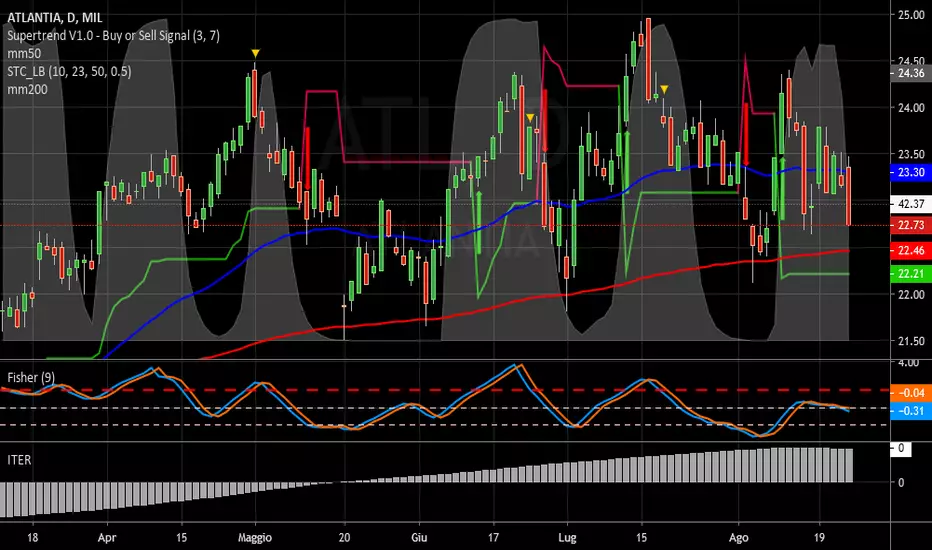Screen dimensions: 932x550
Task: Click the 4.00 Fisher scale label
Action: coord(908,362)
